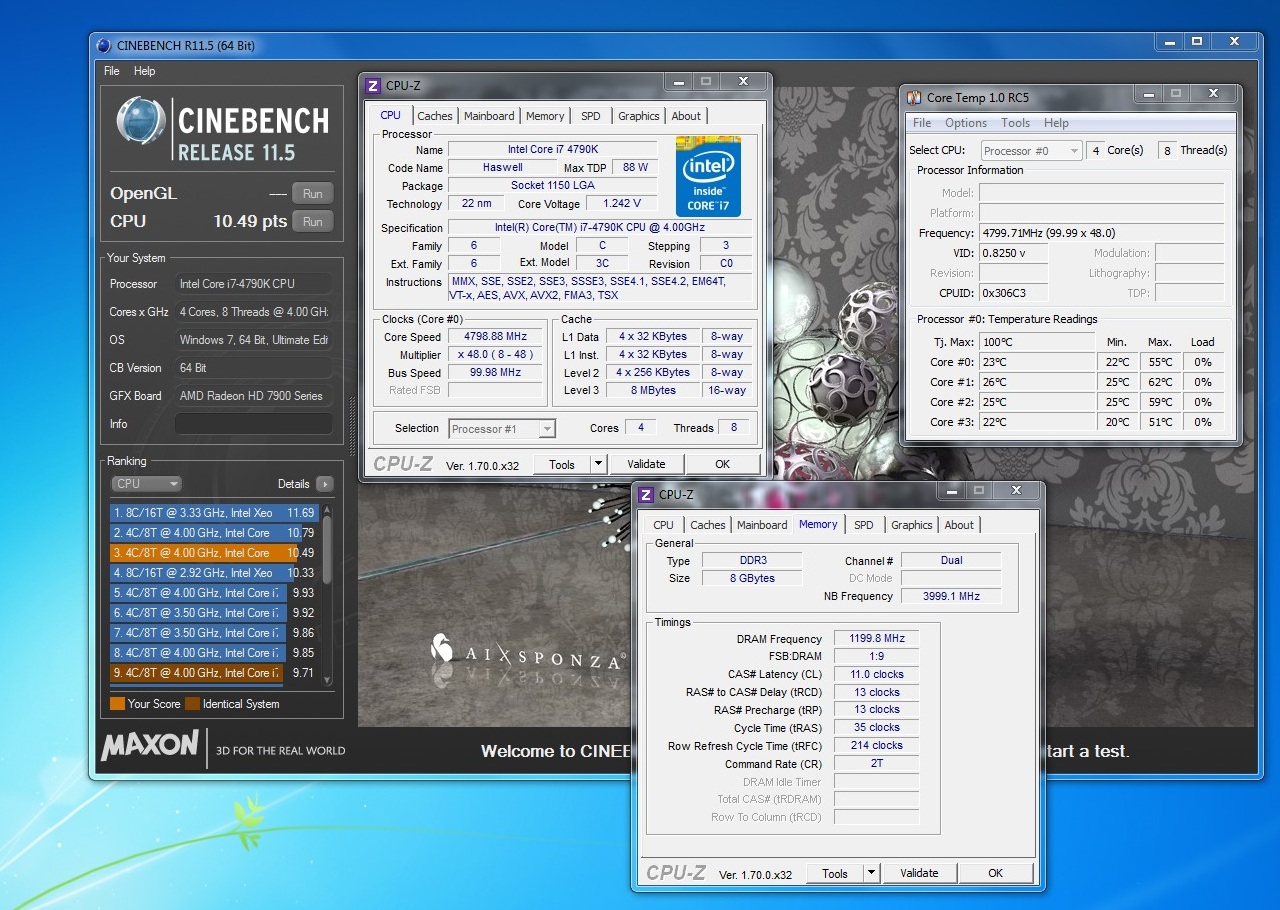This screenshot has width=1280, height=910.
Task: Switch to Mainboard tab in top CPU-Z window
Action: [489, 116]
